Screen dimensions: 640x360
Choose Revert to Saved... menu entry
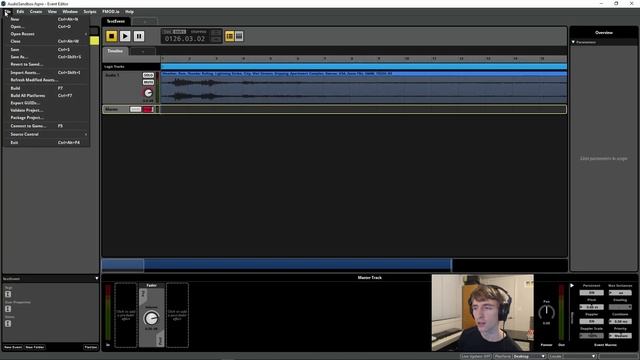[46, 64]
